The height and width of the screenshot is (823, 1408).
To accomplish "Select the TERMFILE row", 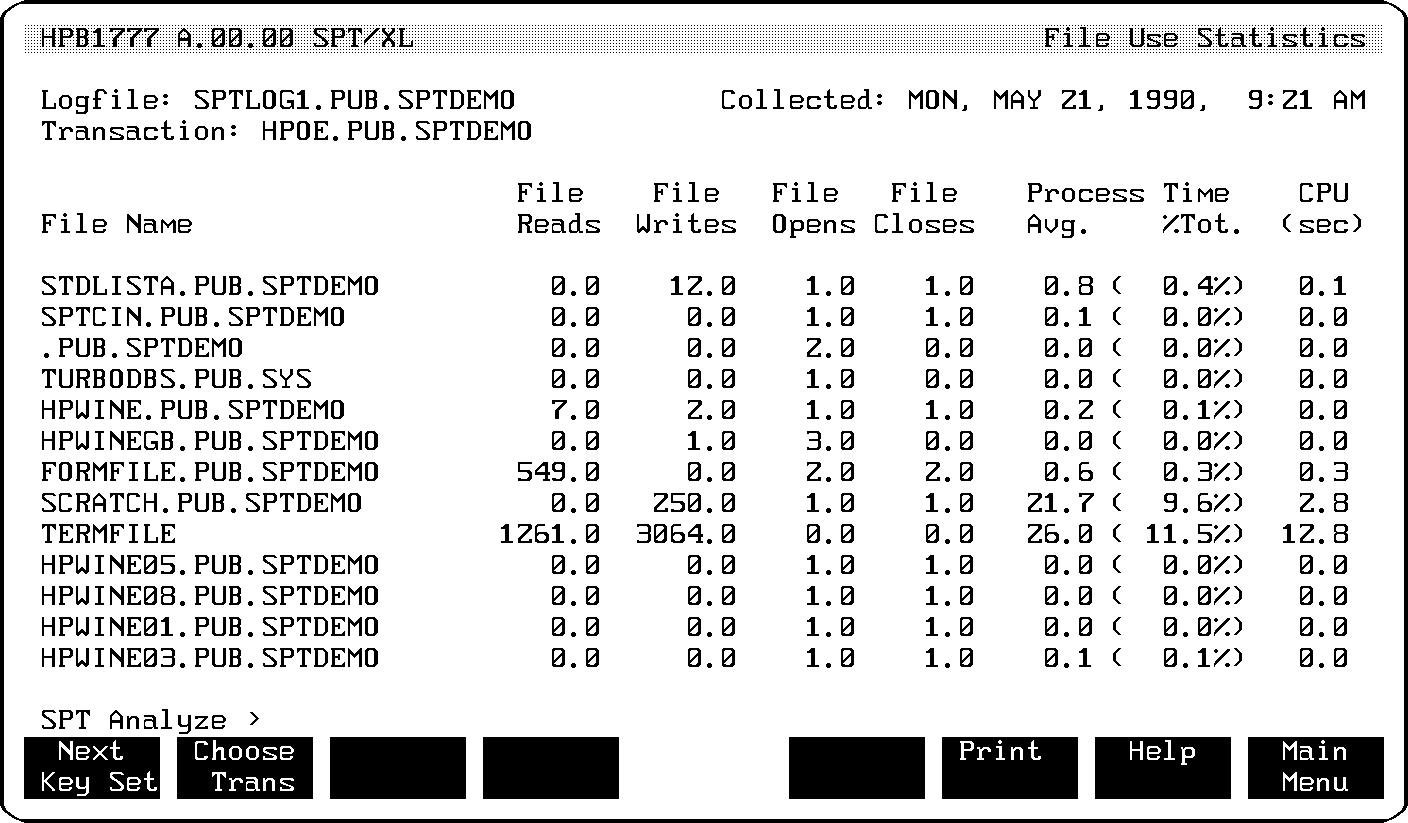I will click(108, 534).
